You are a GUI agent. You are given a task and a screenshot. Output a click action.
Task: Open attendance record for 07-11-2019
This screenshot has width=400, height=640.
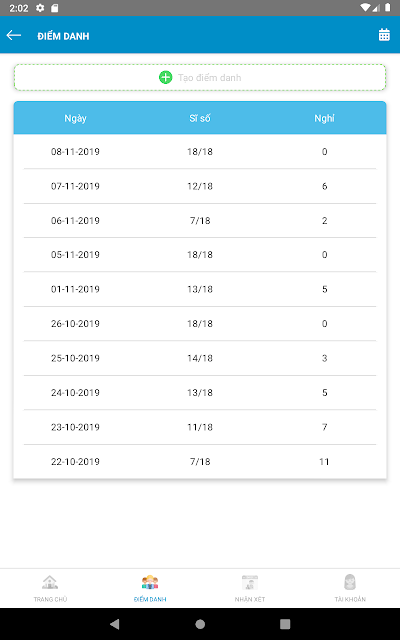click(x=200, y=186)
